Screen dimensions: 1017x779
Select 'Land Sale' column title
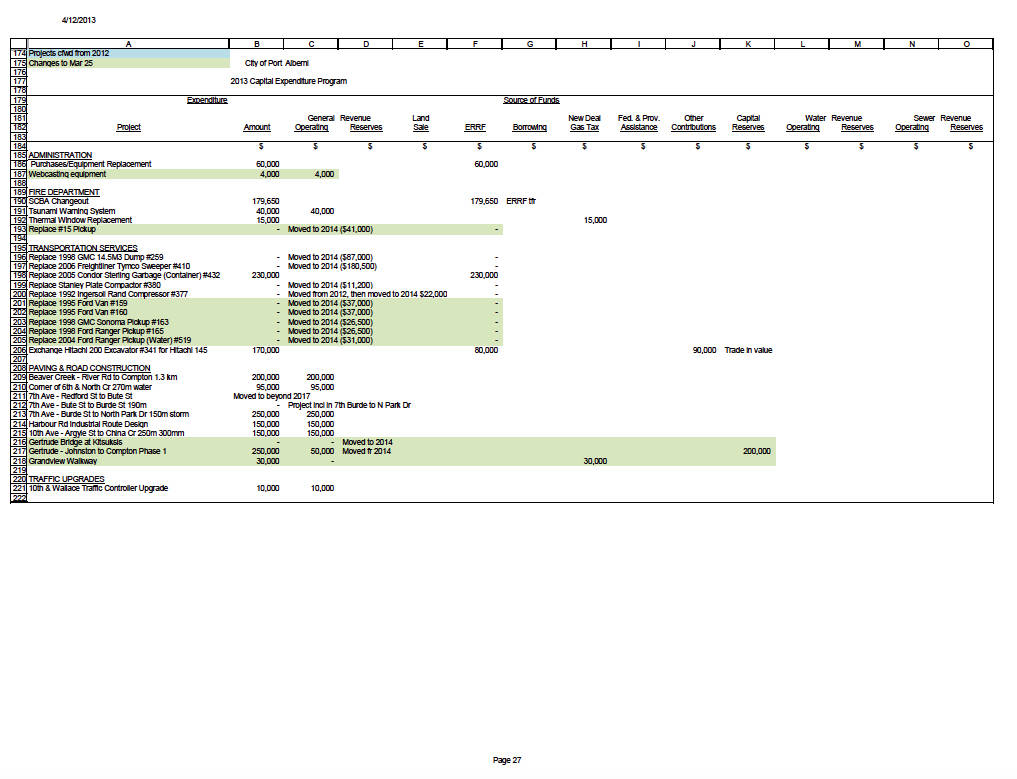(x=420, y=123)
